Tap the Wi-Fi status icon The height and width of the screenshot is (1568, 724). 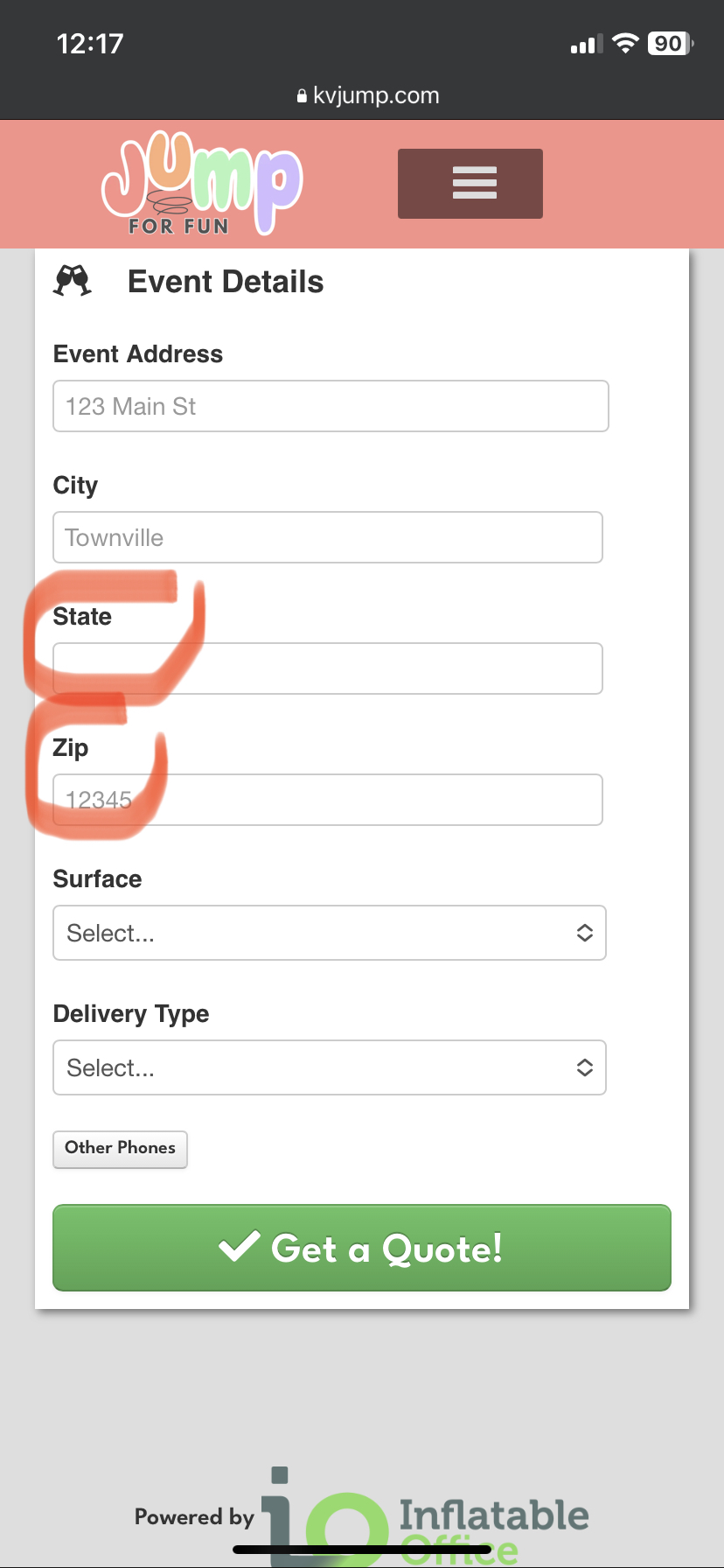point(625,44)
